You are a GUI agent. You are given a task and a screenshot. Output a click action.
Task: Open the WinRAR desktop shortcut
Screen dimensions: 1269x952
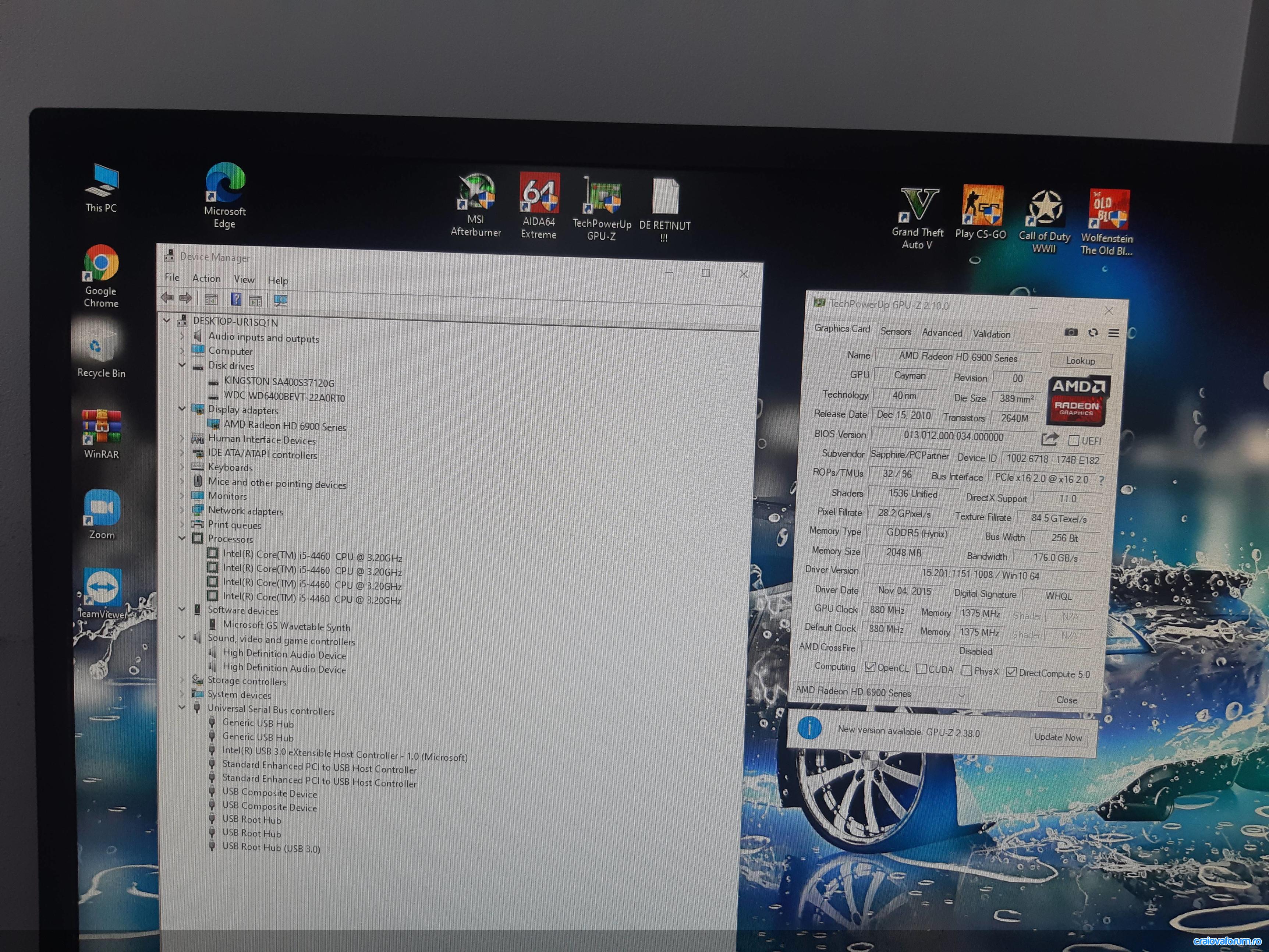point(102,434)
